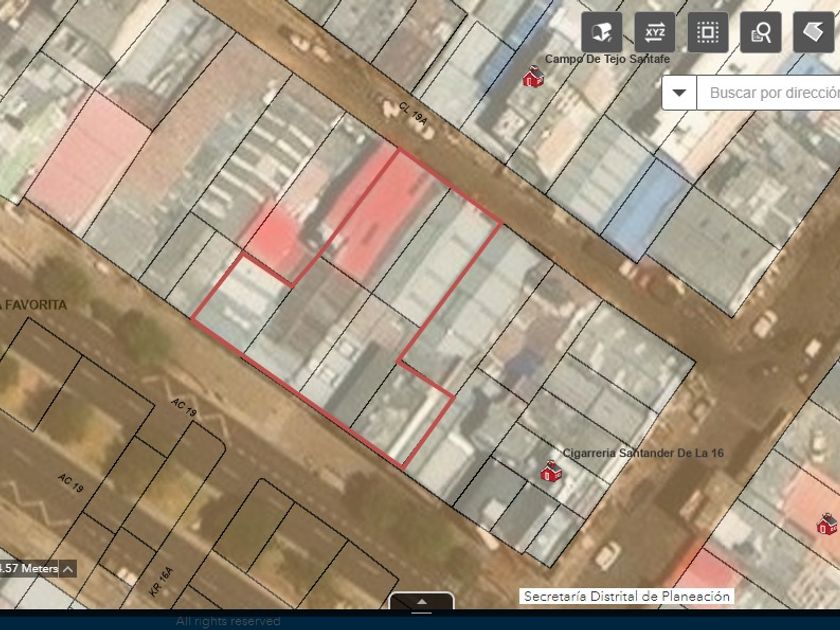Click the eraser clear-selection tool
Image resolution: width=840 pixels, height=630 pixels.
click(814, 32)
